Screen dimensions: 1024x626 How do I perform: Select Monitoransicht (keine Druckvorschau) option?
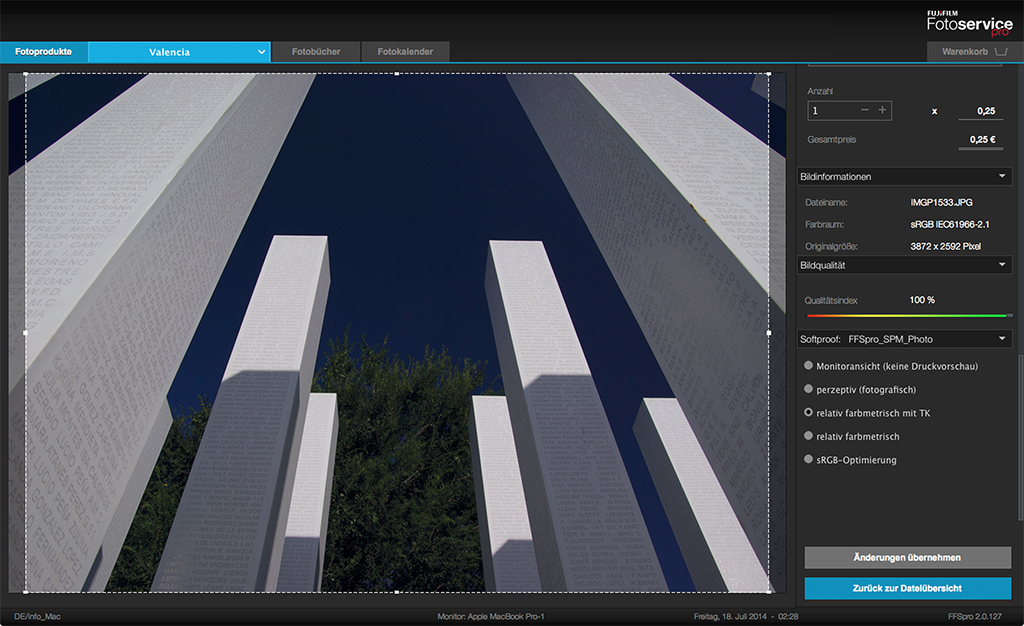pos(809,366)
